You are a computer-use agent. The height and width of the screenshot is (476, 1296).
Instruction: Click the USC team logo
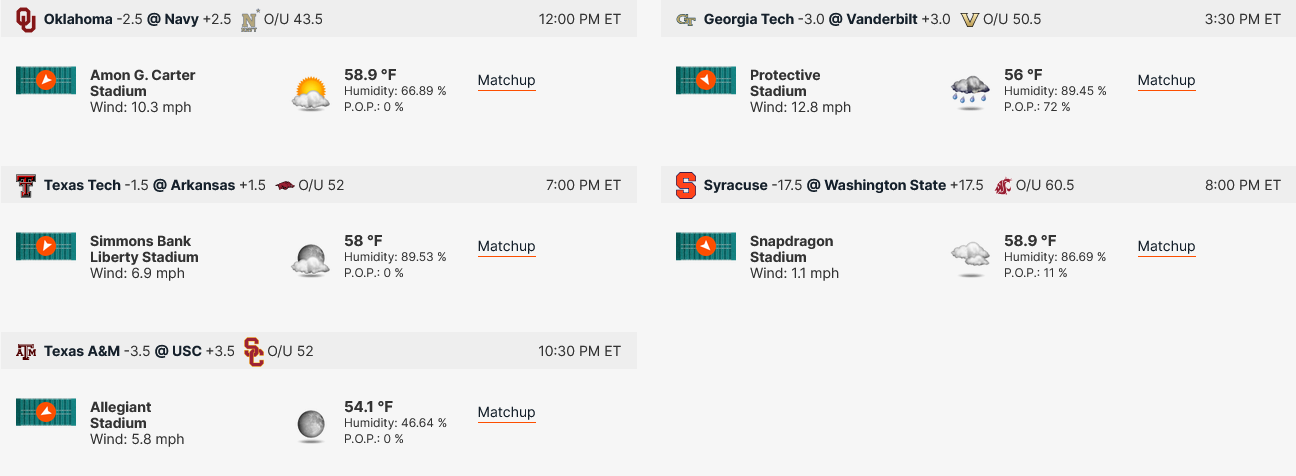pyautogui.click(x=253, y=351)
